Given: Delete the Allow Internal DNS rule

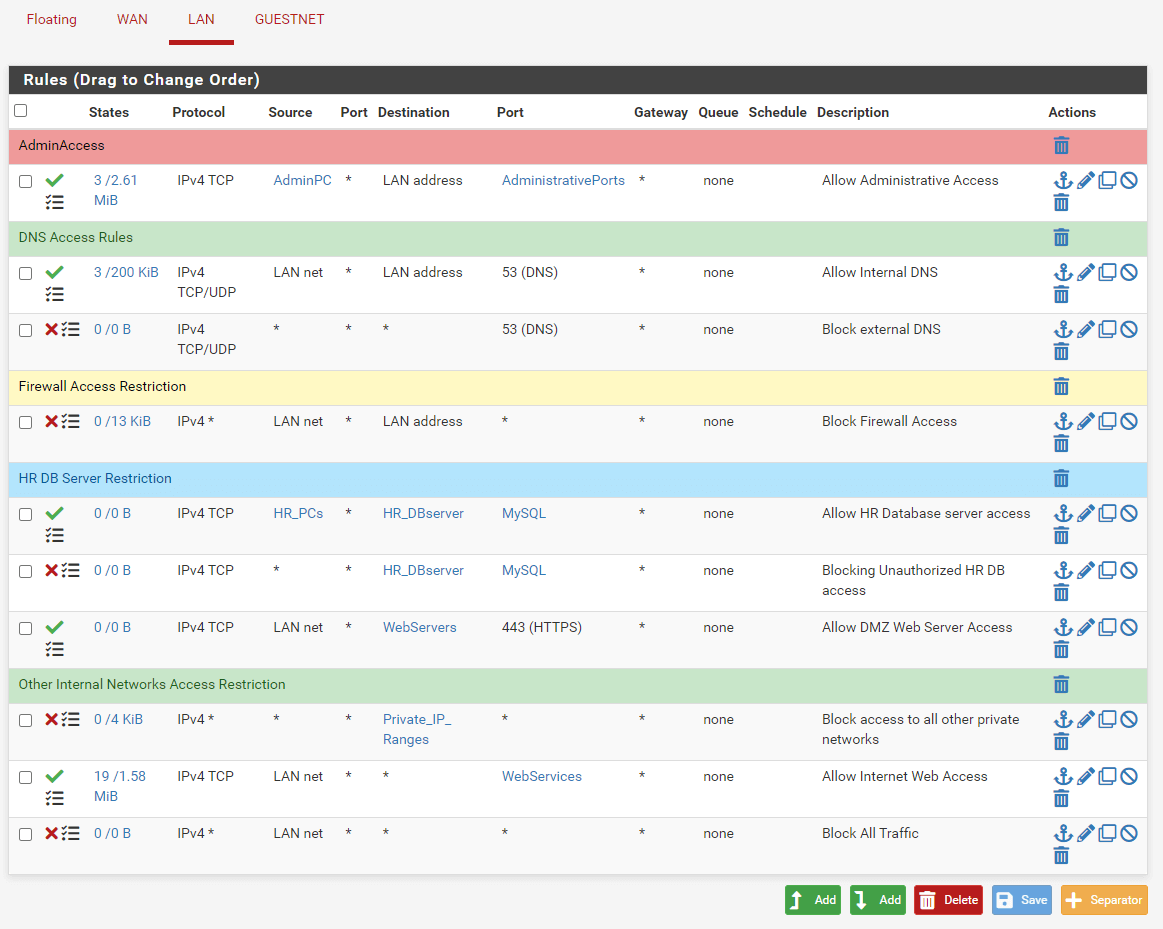Looking at the screenshot, I should coord(1061,294).
